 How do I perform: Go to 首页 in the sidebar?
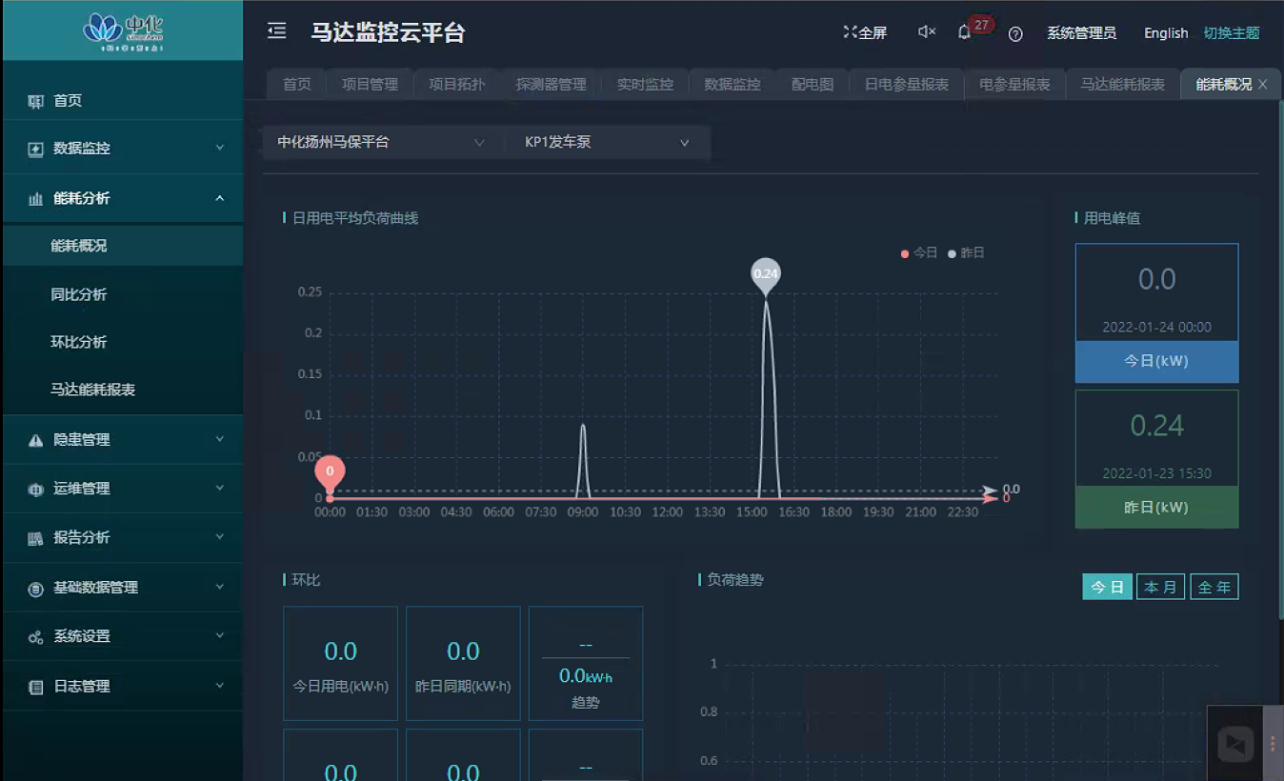[x=68, y=101]
